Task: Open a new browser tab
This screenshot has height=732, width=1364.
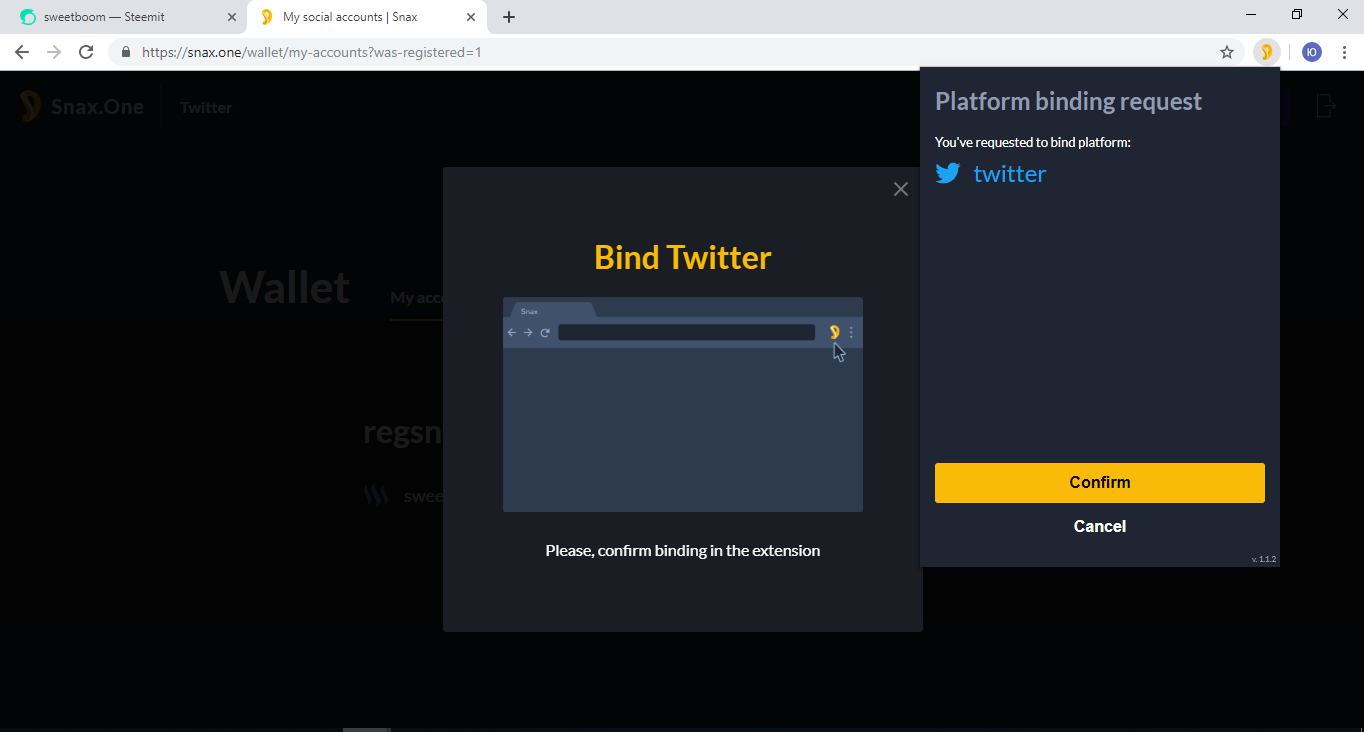Action: 509,17
